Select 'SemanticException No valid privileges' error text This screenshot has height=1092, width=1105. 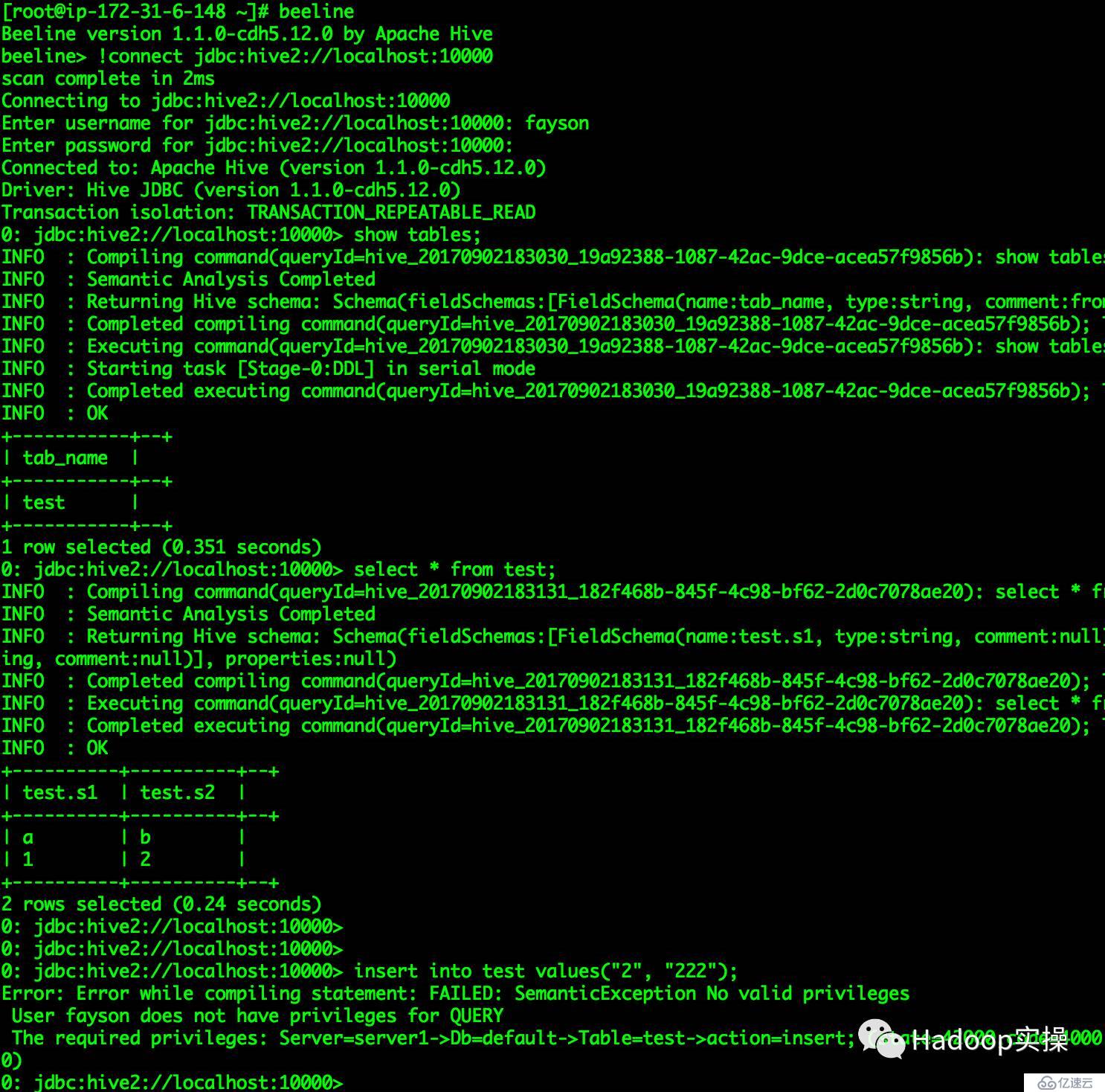click(x=712, y=993)
